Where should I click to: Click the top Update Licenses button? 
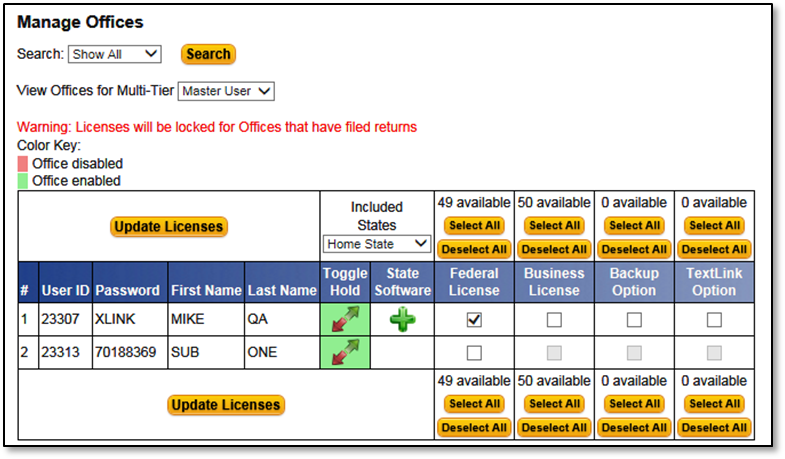pos(169,227)
